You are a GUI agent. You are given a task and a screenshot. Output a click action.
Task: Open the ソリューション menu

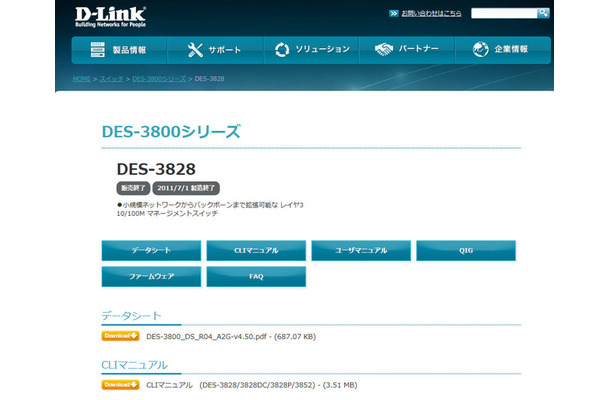[x=311, y=50]
